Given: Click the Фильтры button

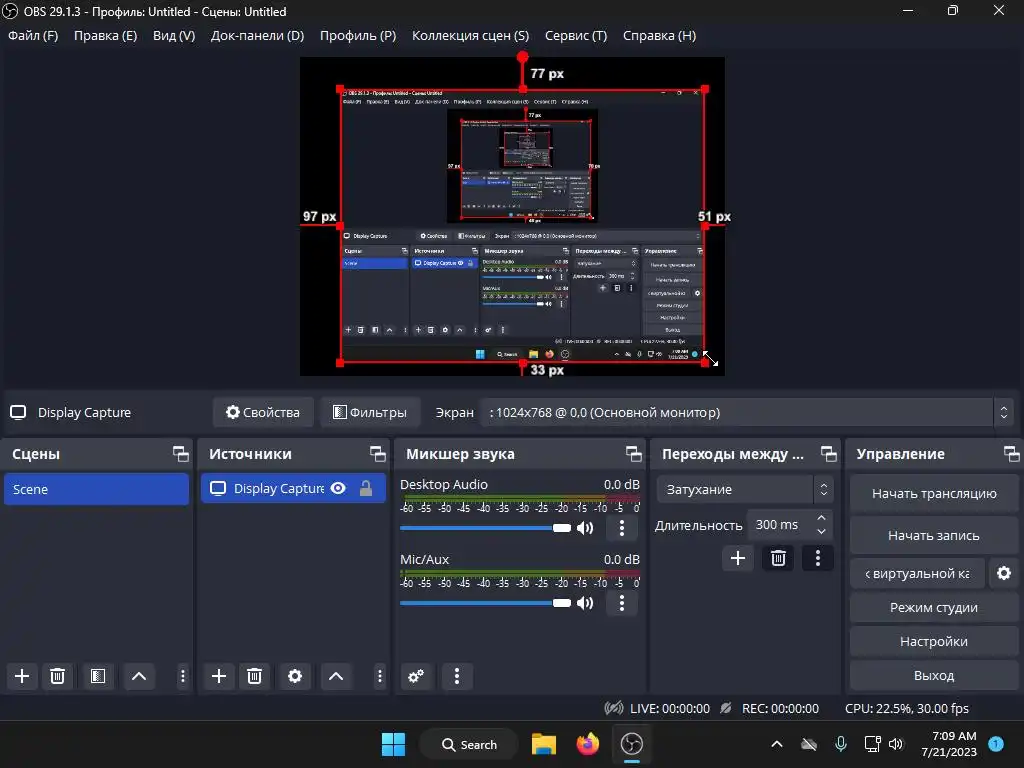Looking at the screenshot, I should [x=370, y=413].
